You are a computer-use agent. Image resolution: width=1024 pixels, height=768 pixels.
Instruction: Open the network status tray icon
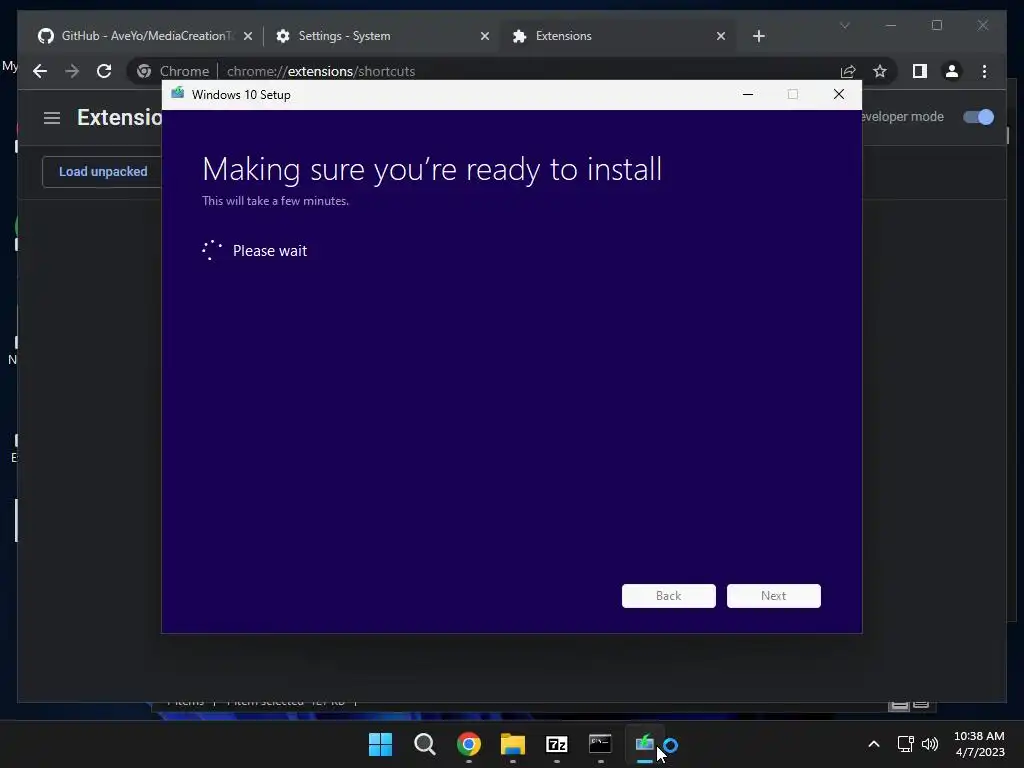(x=905, y=744)
